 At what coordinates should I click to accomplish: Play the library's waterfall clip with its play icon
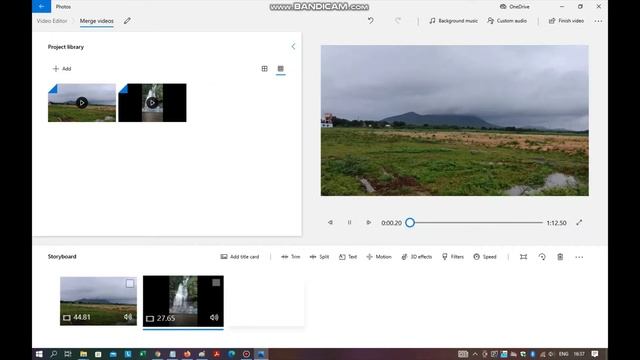coord(152,103)
